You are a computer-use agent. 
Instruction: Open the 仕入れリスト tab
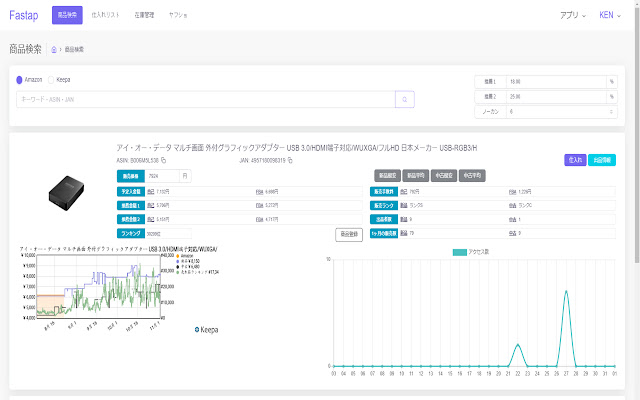(104, 15)
